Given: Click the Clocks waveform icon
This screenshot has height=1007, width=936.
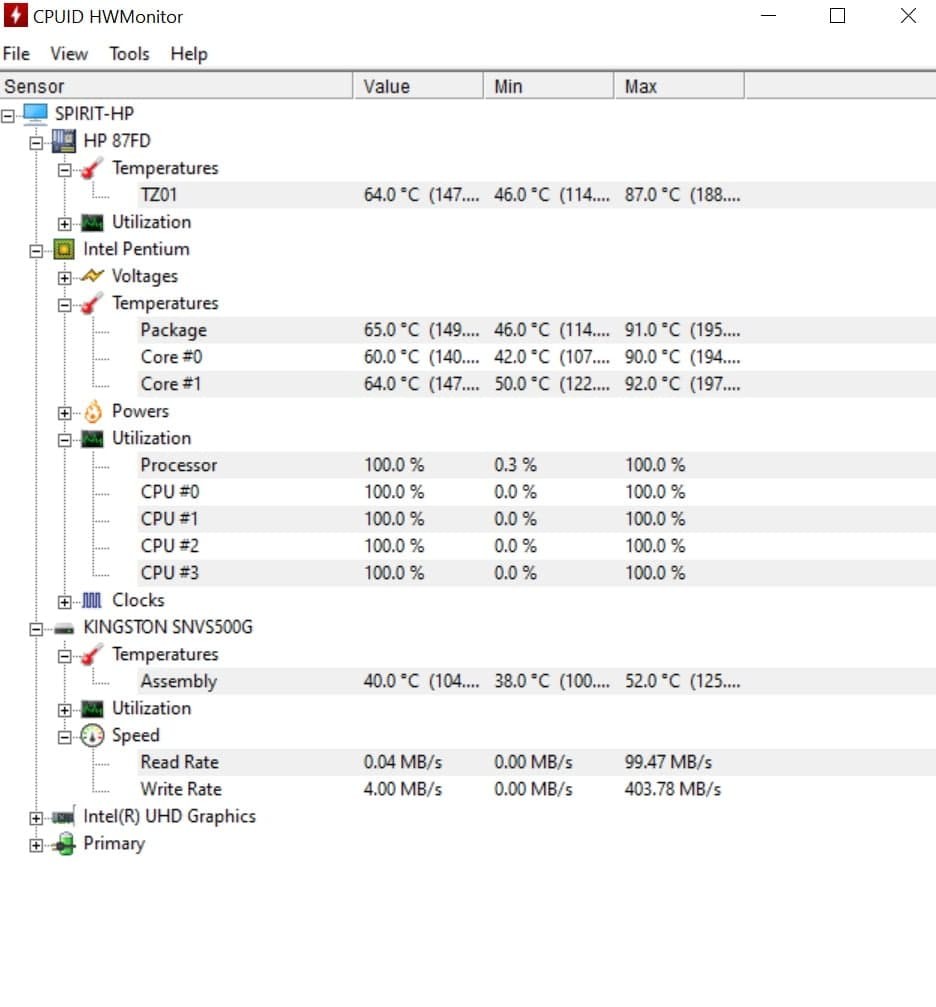Looking at the screenshot, I should point(92,600).
